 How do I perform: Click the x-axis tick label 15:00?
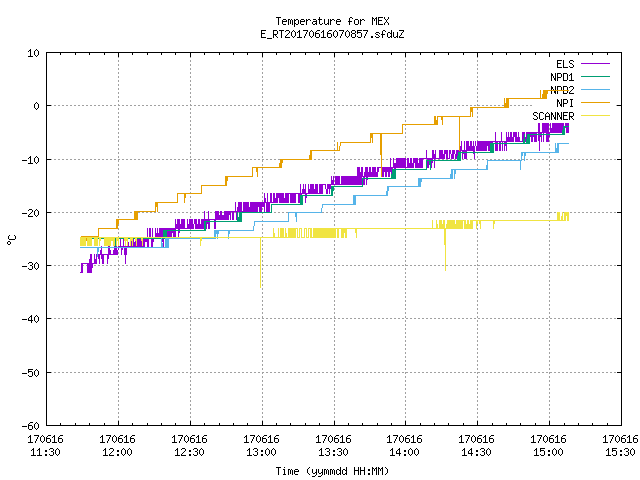(548, 452)
